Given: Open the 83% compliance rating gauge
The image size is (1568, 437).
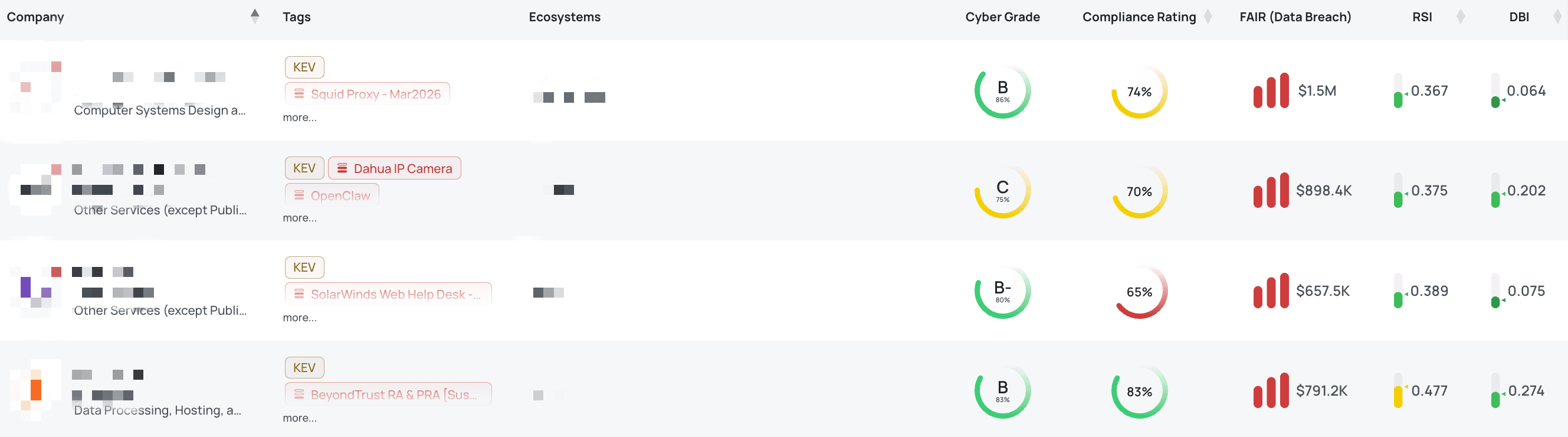Looking at the screenshot, I should point(1140,392).
